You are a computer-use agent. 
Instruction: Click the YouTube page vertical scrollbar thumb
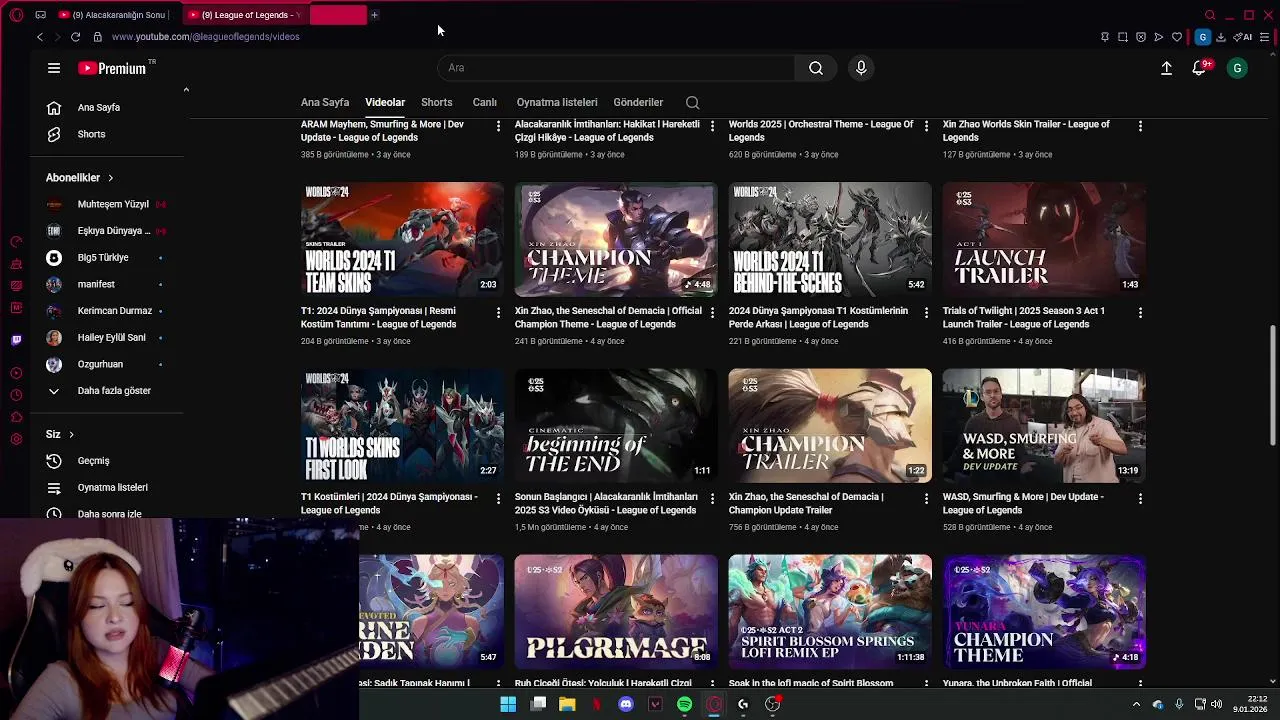tap(1273, 385)
